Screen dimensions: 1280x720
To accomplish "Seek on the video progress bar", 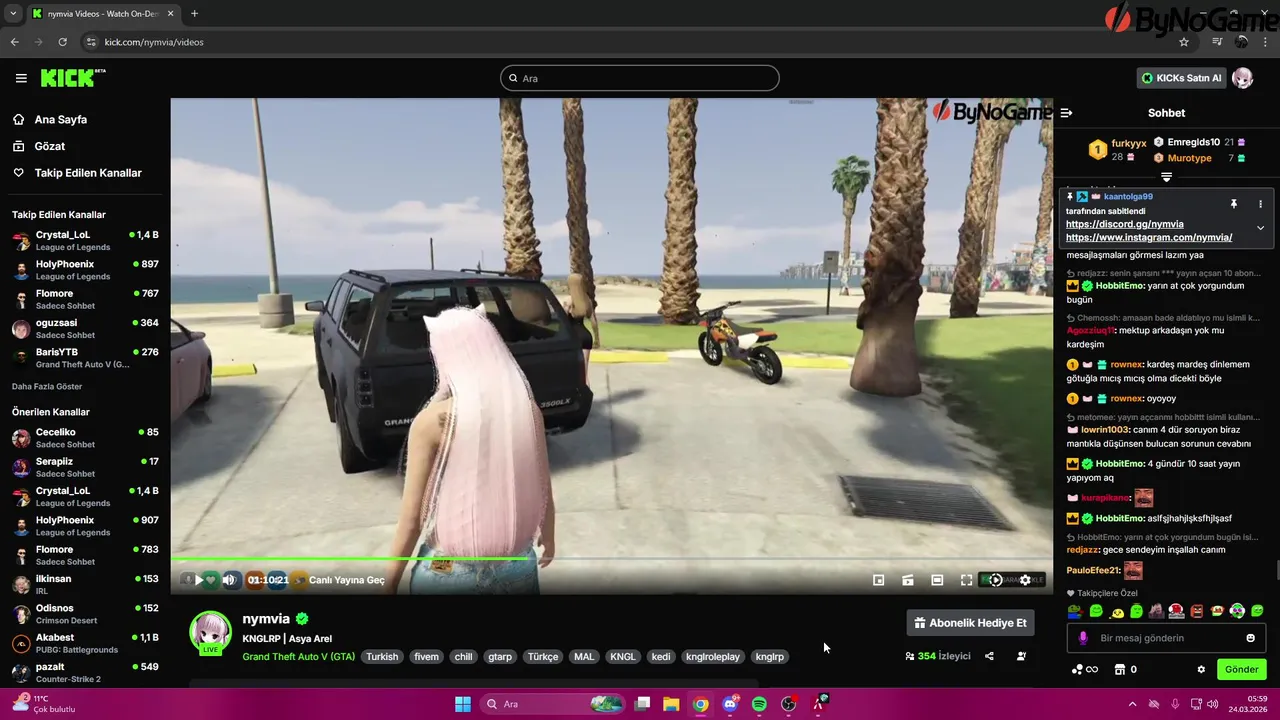I will 611,558.
